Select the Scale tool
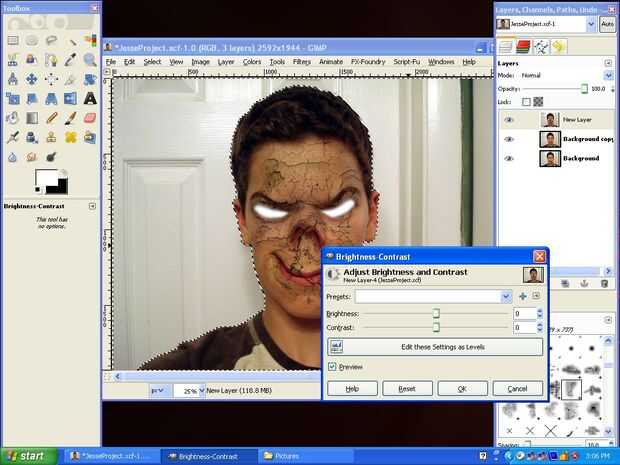This screenshot has height=465, width=620. coord(13,98)
